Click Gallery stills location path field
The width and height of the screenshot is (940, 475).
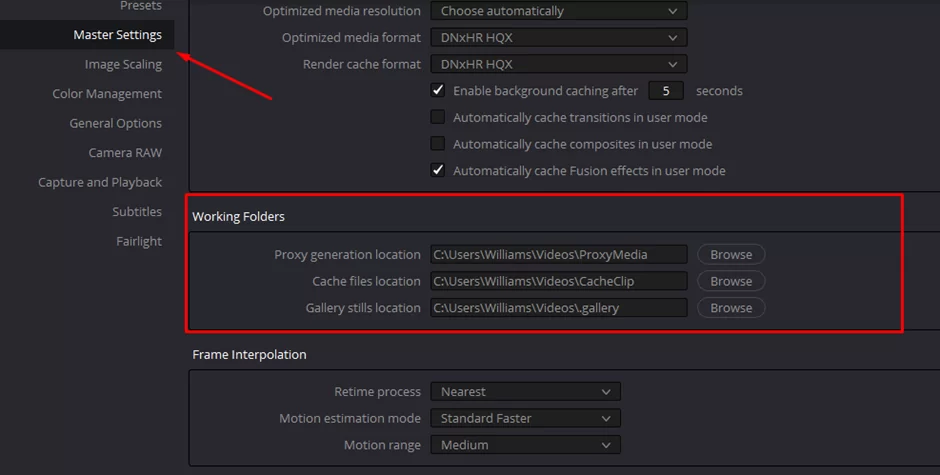pyautogui.click(x=559, y=308)
